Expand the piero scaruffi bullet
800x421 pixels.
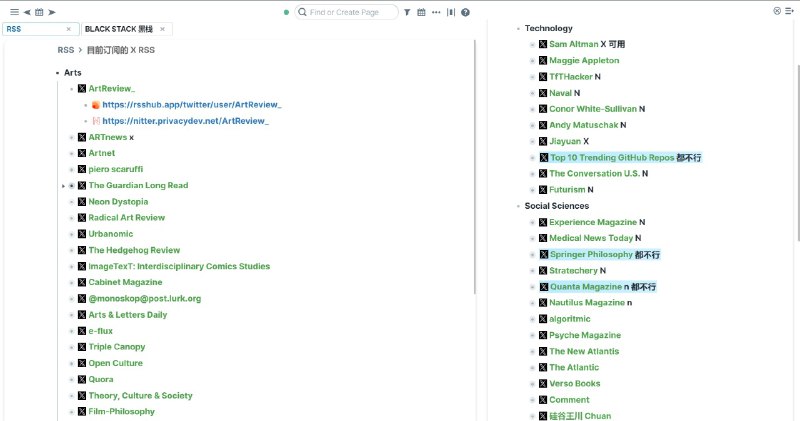[71, 169]
